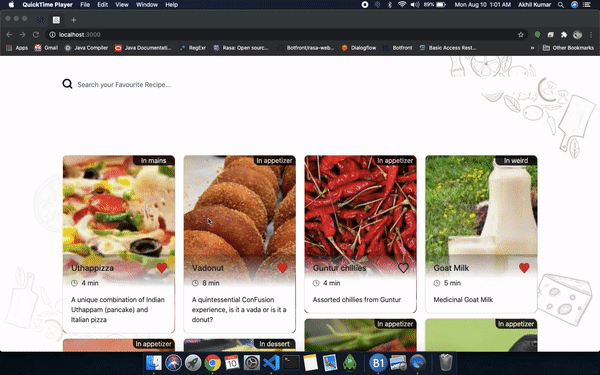Favourite Guntur chillies with the empty heart
The width and height of the screenshot is (600, 375).
[x=403, y=268]
